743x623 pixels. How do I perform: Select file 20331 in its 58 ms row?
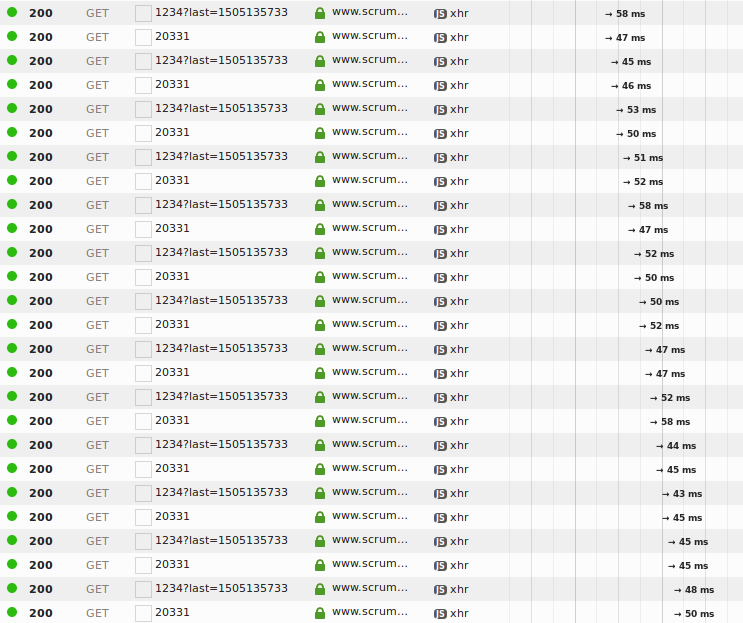pyautogui.click(x=172, y=420)
